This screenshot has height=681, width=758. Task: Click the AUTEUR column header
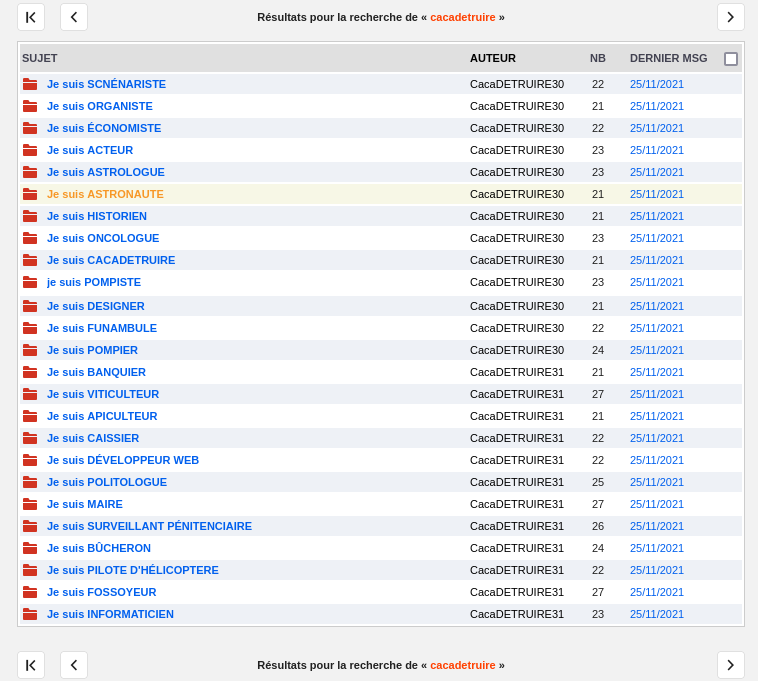click(x=493, y=58)
